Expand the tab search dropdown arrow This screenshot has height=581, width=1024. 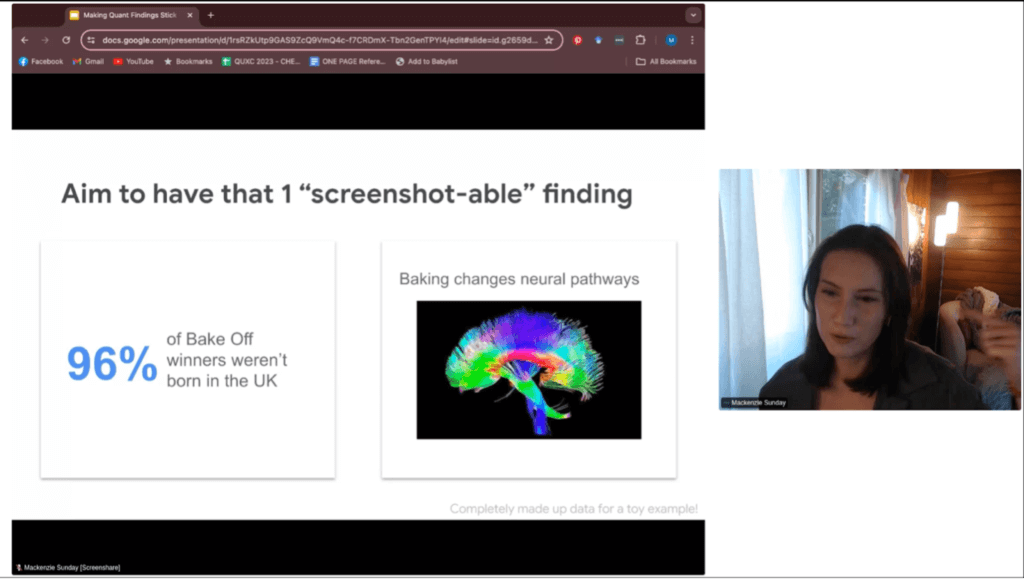(692, 15)
